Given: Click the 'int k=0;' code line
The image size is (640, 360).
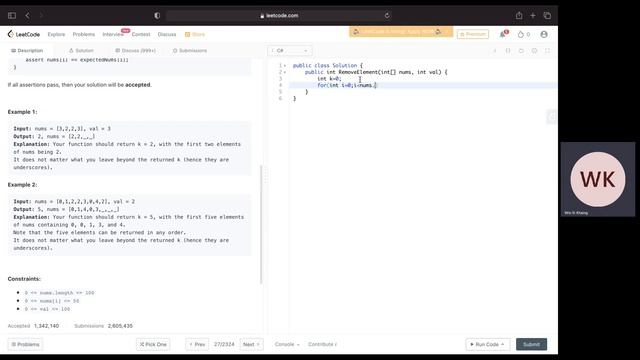Looking at the screenshot, I should (329, 79).
